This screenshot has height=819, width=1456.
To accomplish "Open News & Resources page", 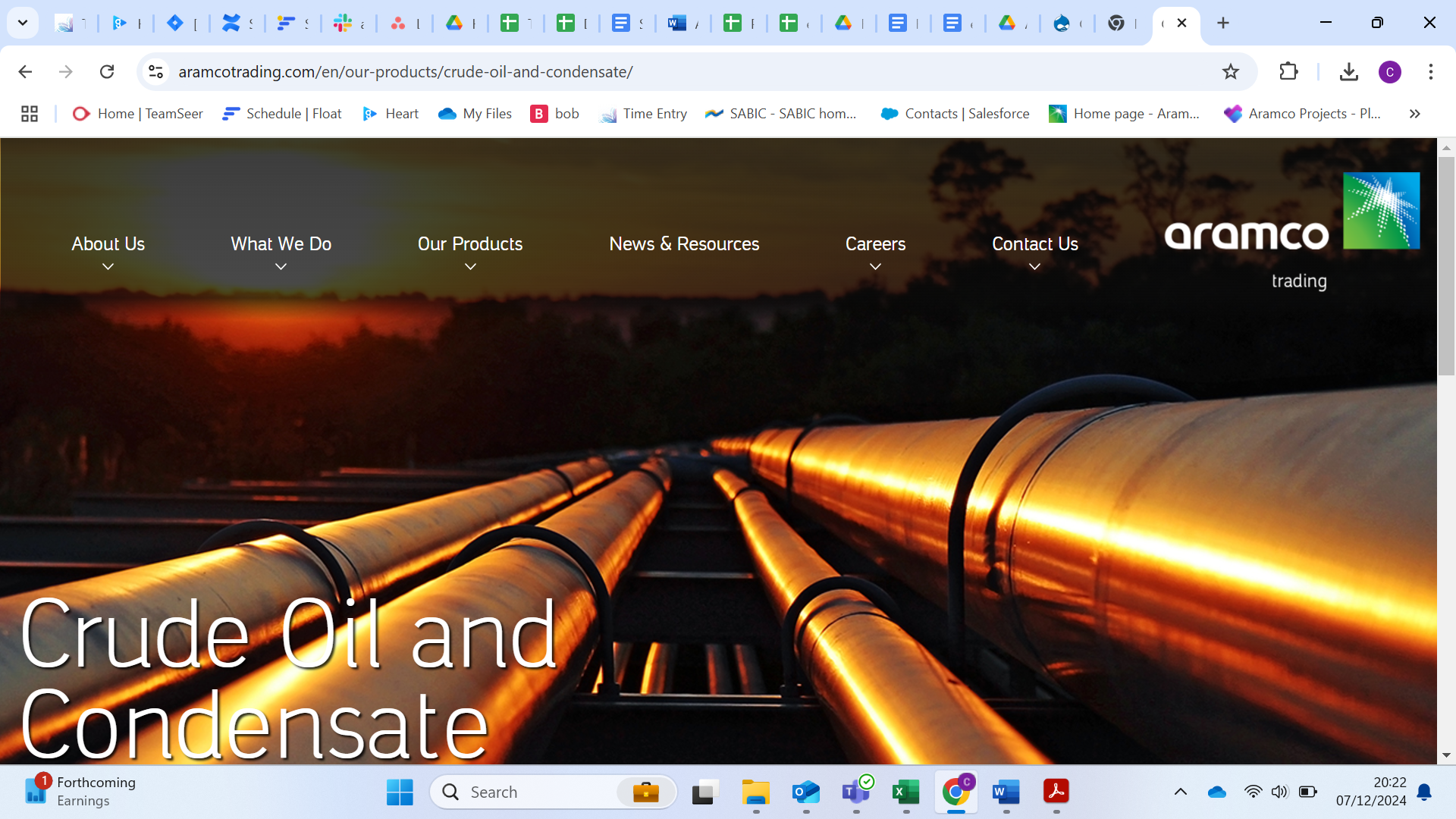I will pos(684,243).
